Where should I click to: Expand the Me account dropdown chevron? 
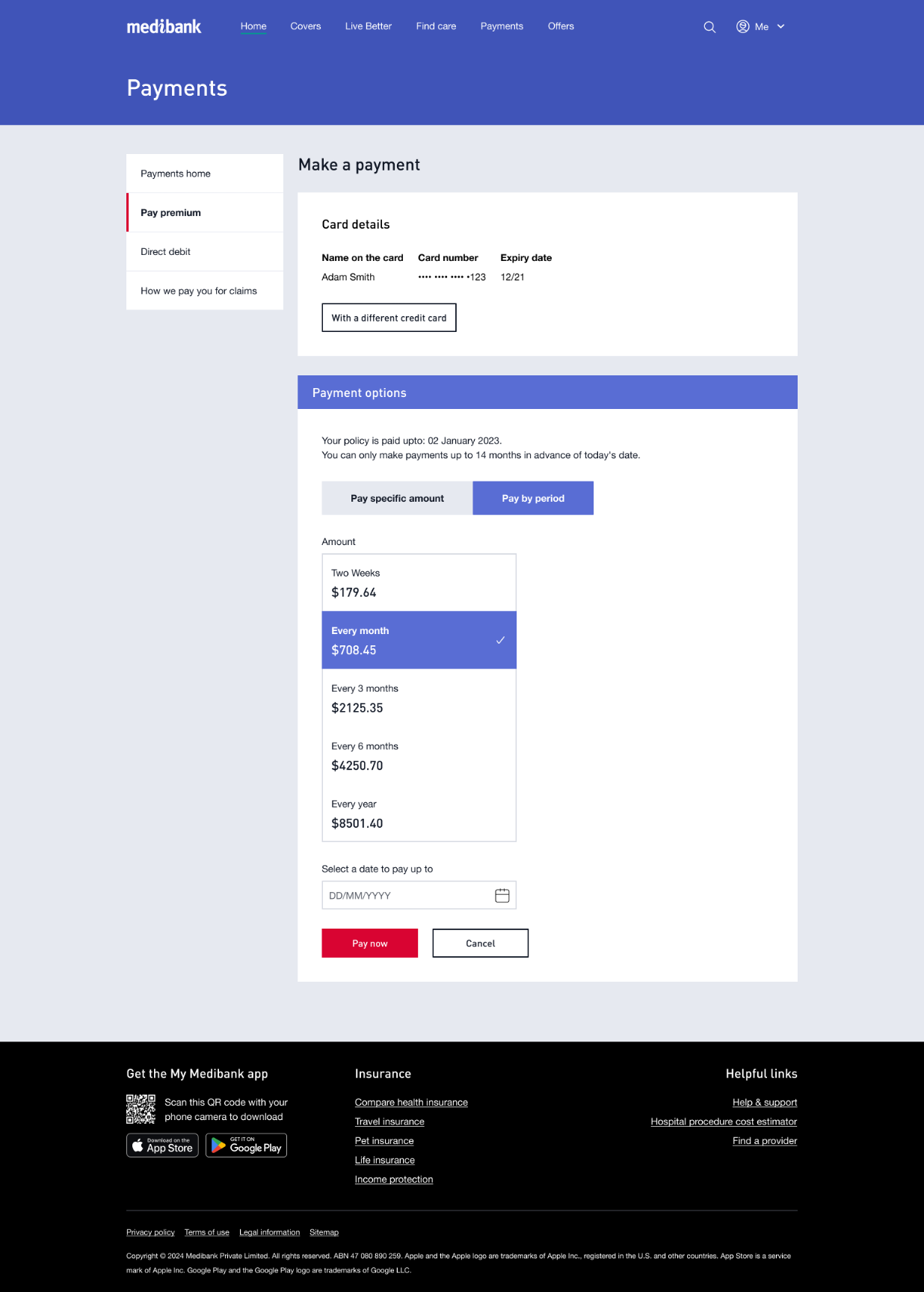click(780, 26)
